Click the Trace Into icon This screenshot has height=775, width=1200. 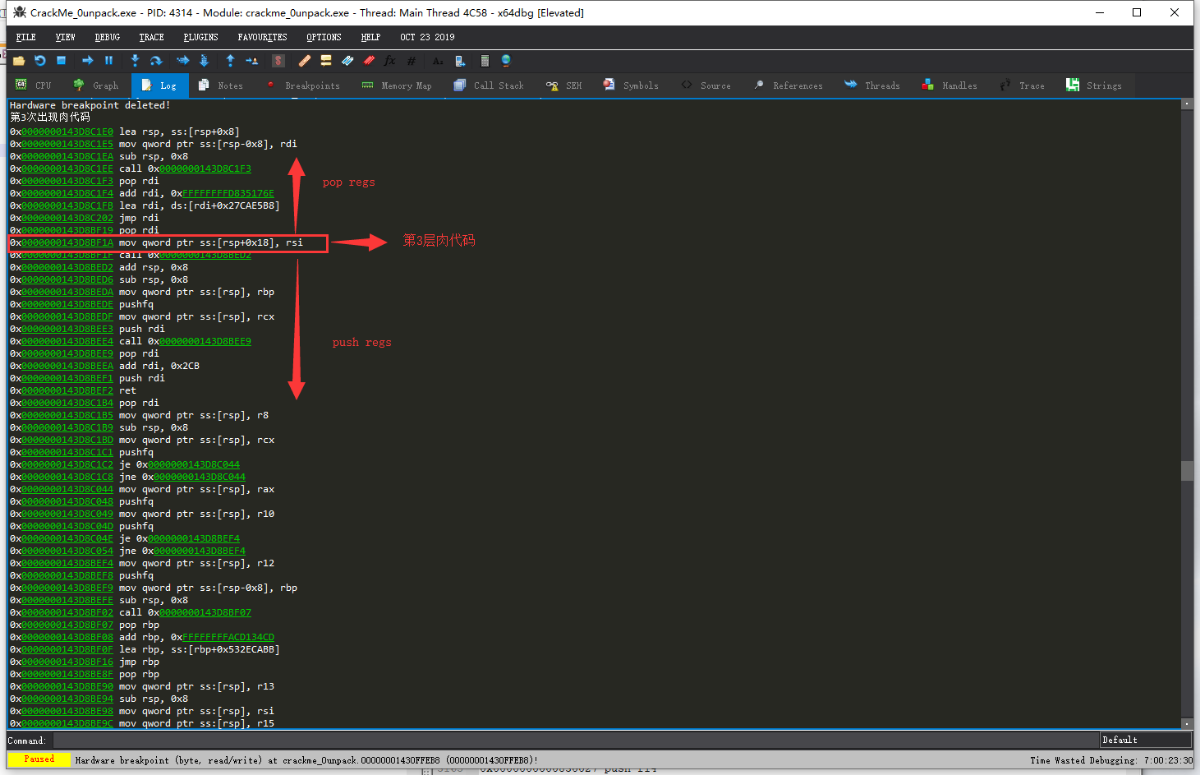[x=183, y=61]
